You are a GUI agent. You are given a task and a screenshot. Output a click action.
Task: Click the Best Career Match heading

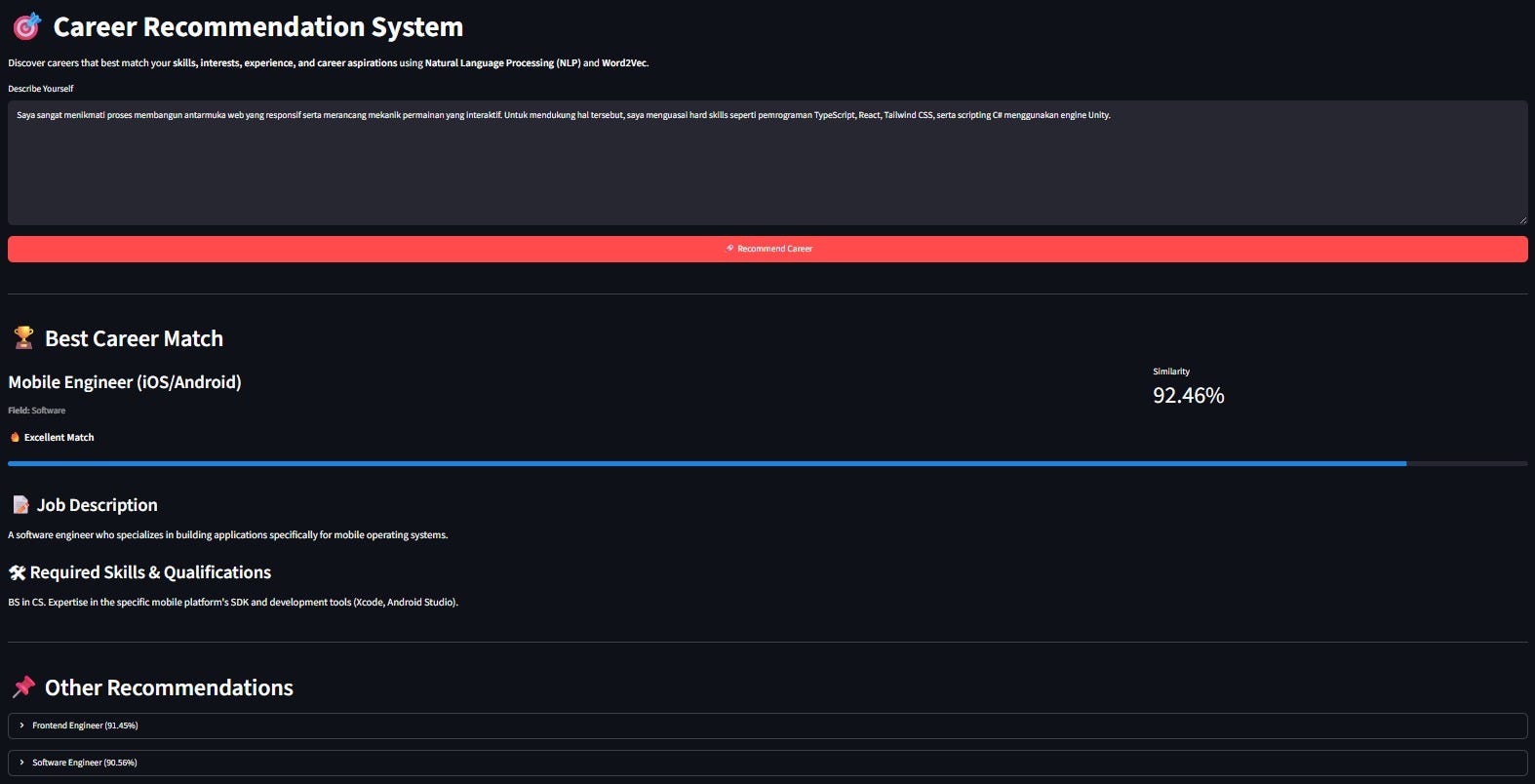135,338
